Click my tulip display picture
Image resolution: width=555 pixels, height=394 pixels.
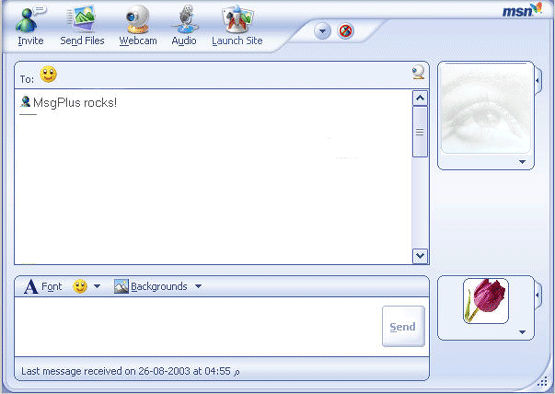tap(486, 301)
